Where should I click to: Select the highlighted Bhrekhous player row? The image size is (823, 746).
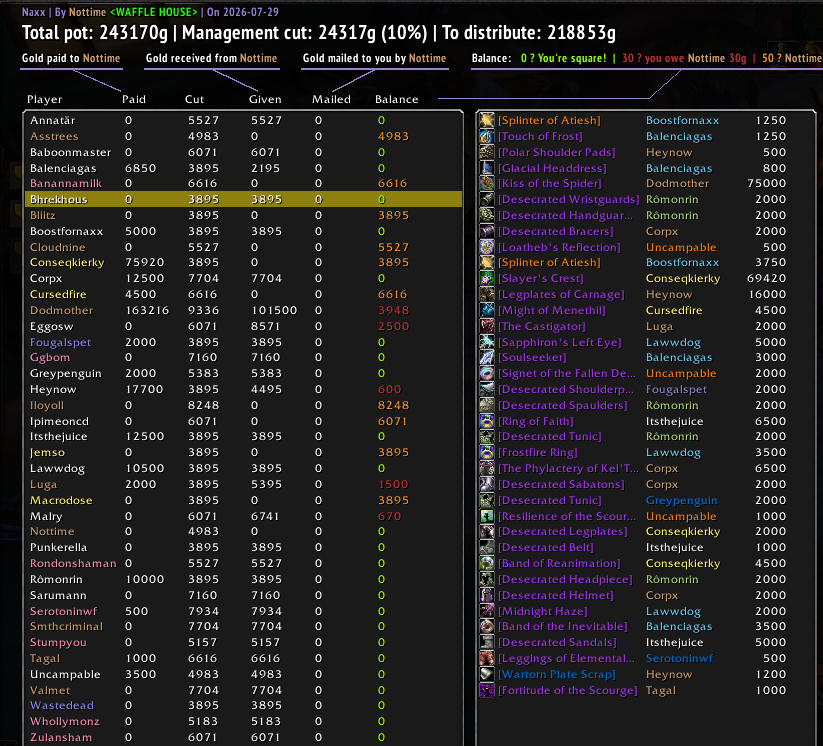244,199
